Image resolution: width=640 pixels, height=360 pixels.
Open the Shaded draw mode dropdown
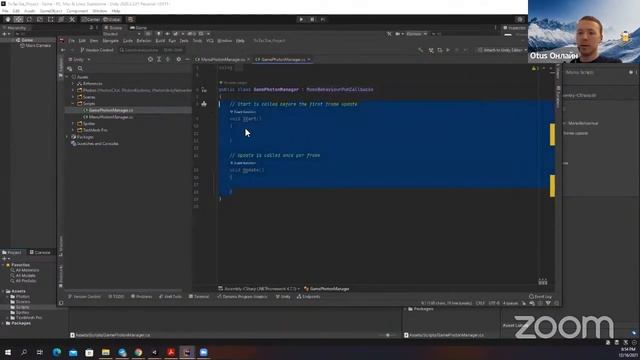(x=121, y=34)
